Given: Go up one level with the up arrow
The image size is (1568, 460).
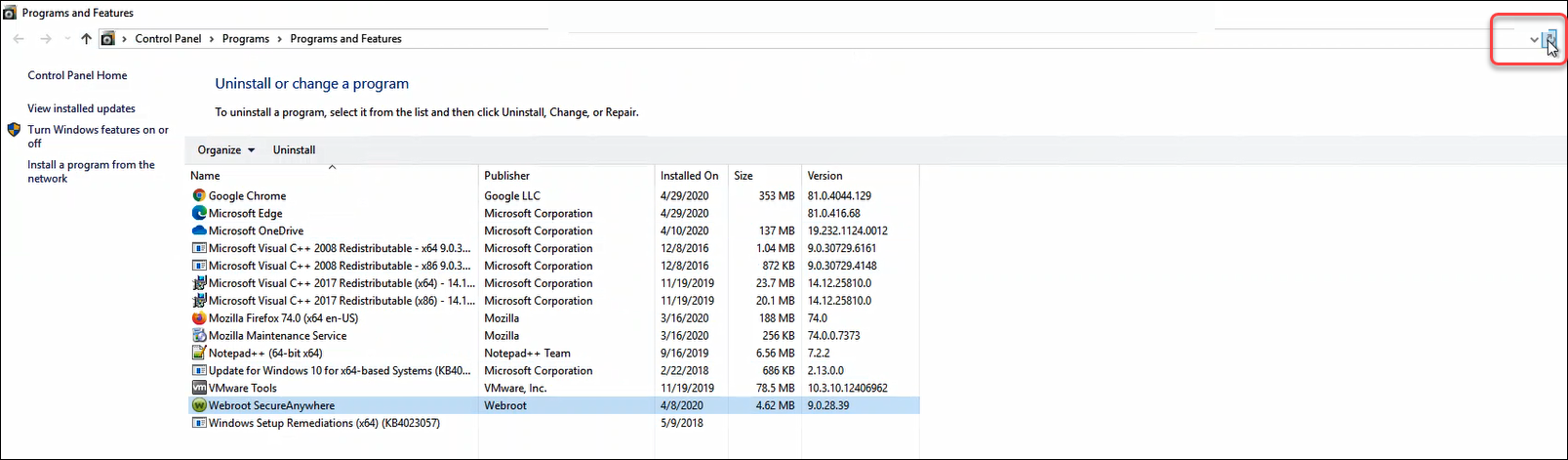Looking at the screenshot, I should point(86,39).
